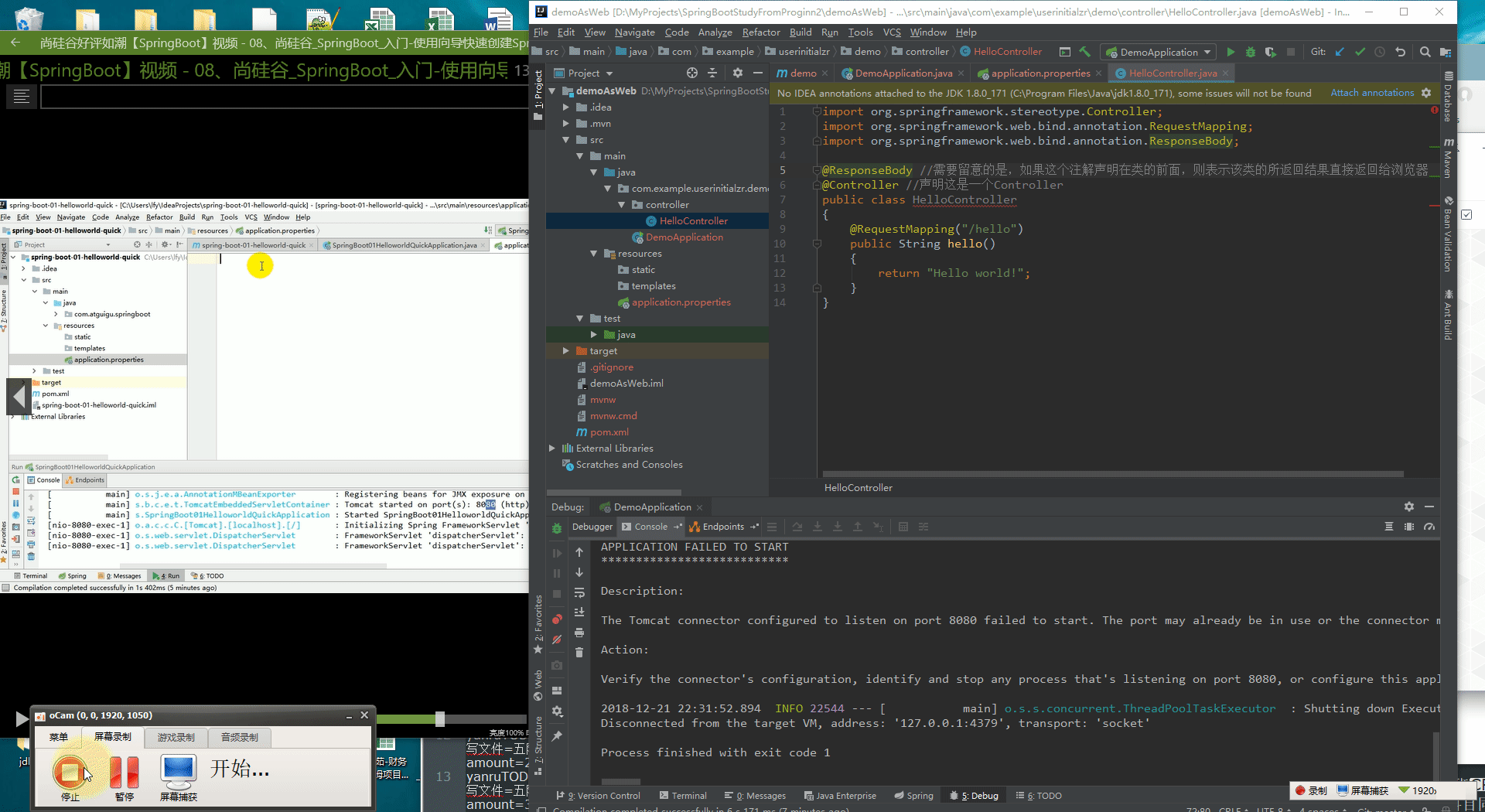
Task: Open Terminal tool window tab
Action: pyautogui.click(x=683, y=796)
